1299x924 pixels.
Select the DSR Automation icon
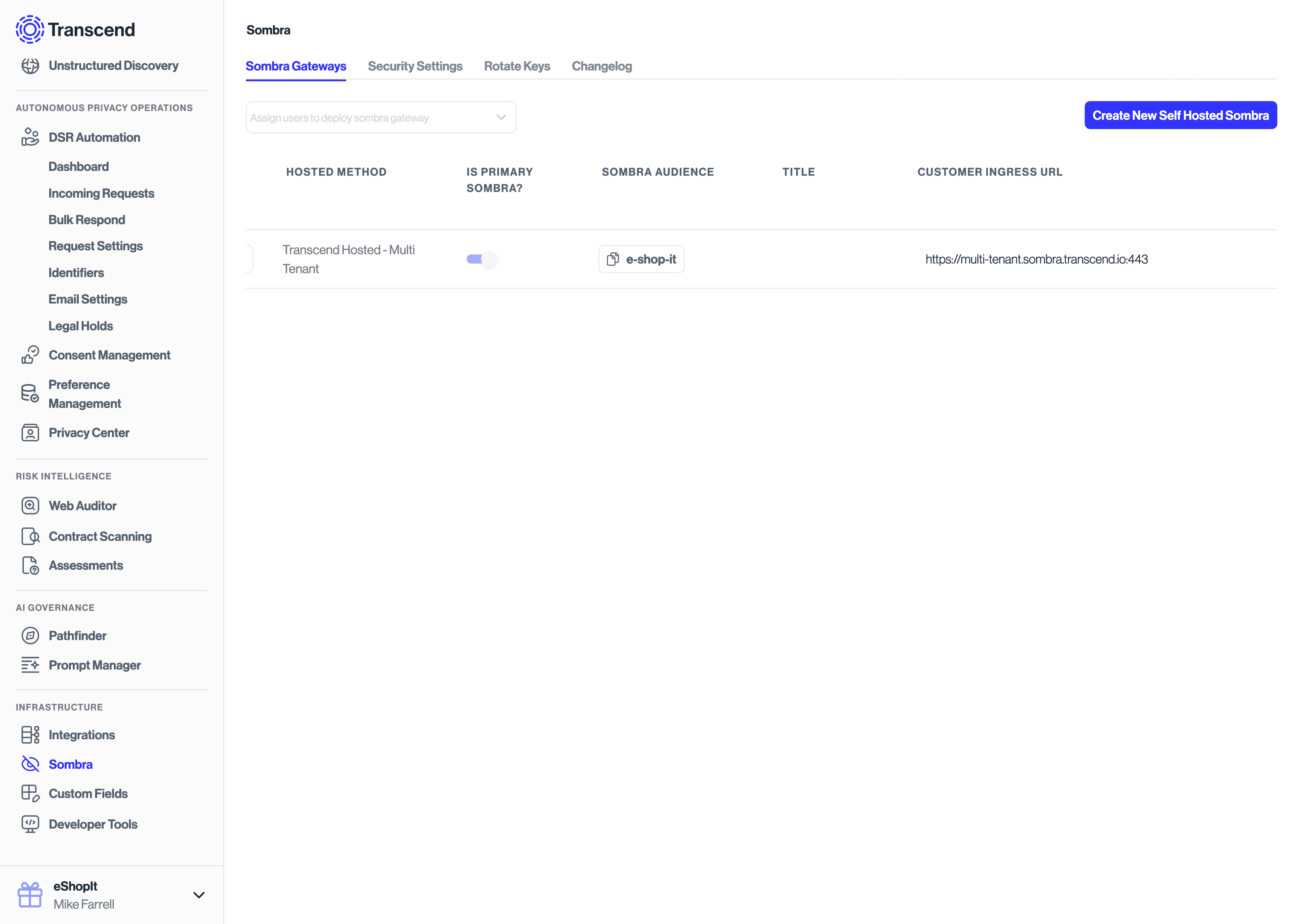[29, 137]
